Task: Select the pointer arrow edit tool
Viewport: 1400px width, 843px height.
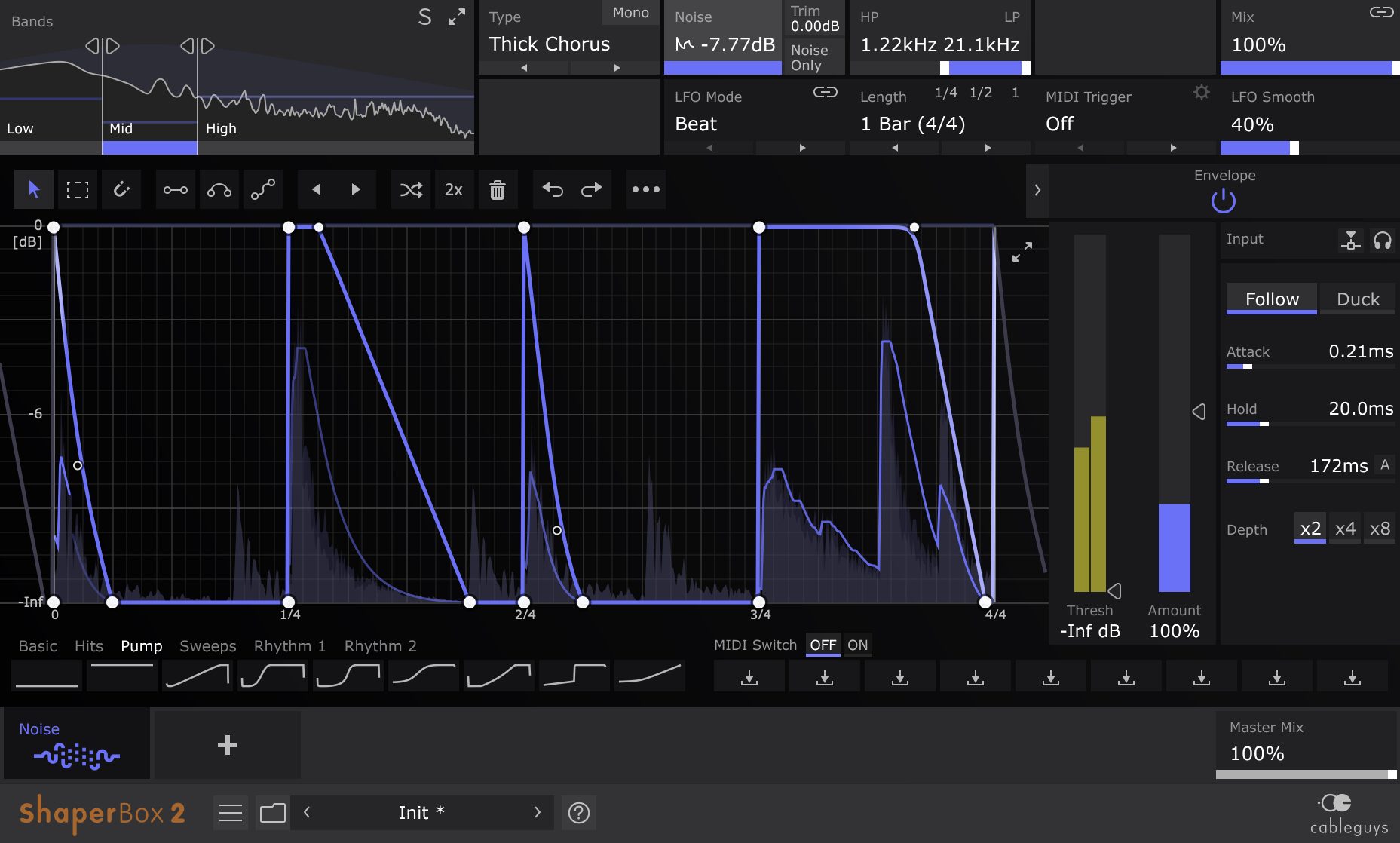Action: [34, 189]
